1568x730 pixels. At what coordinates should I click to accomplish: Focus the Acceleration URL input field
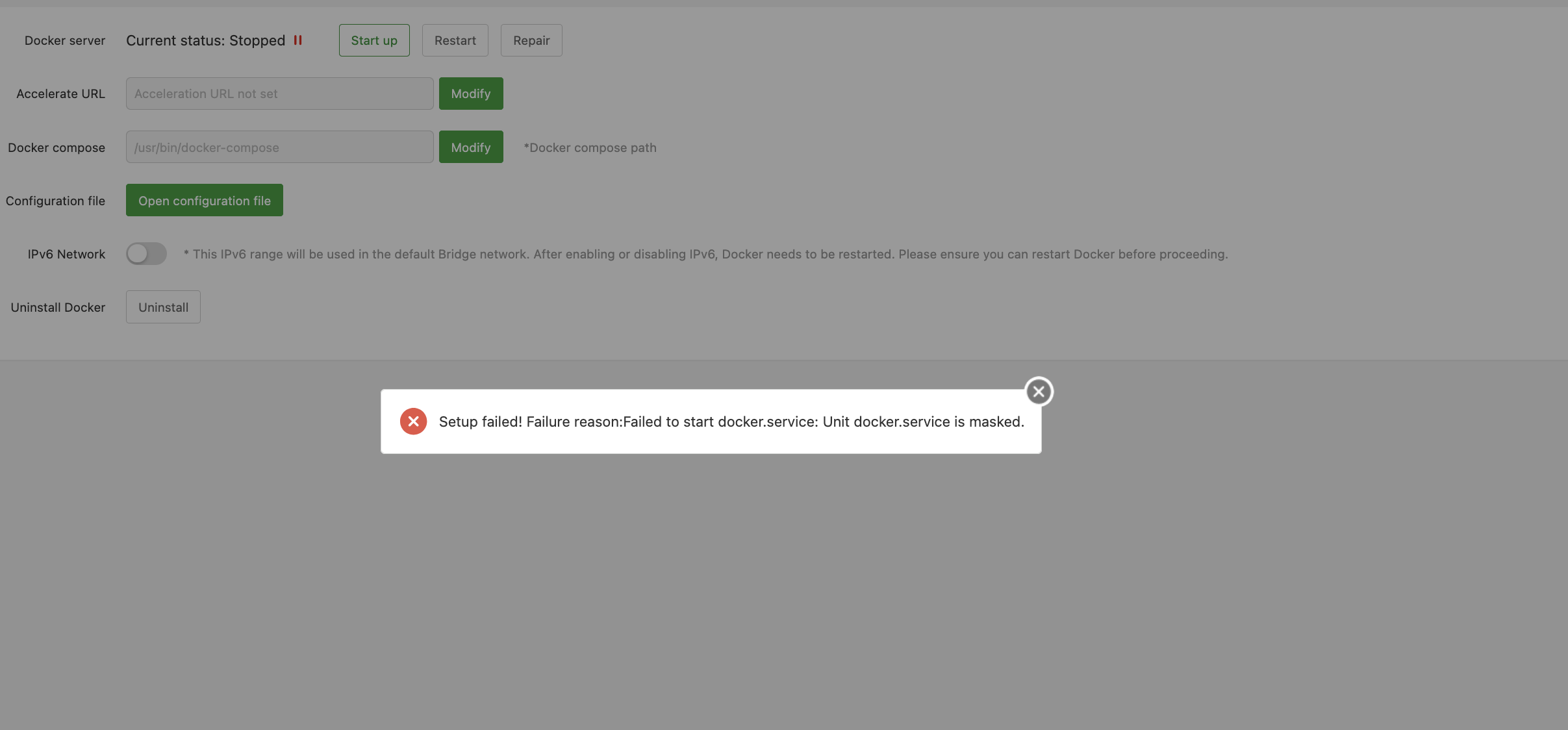(279, 94)
